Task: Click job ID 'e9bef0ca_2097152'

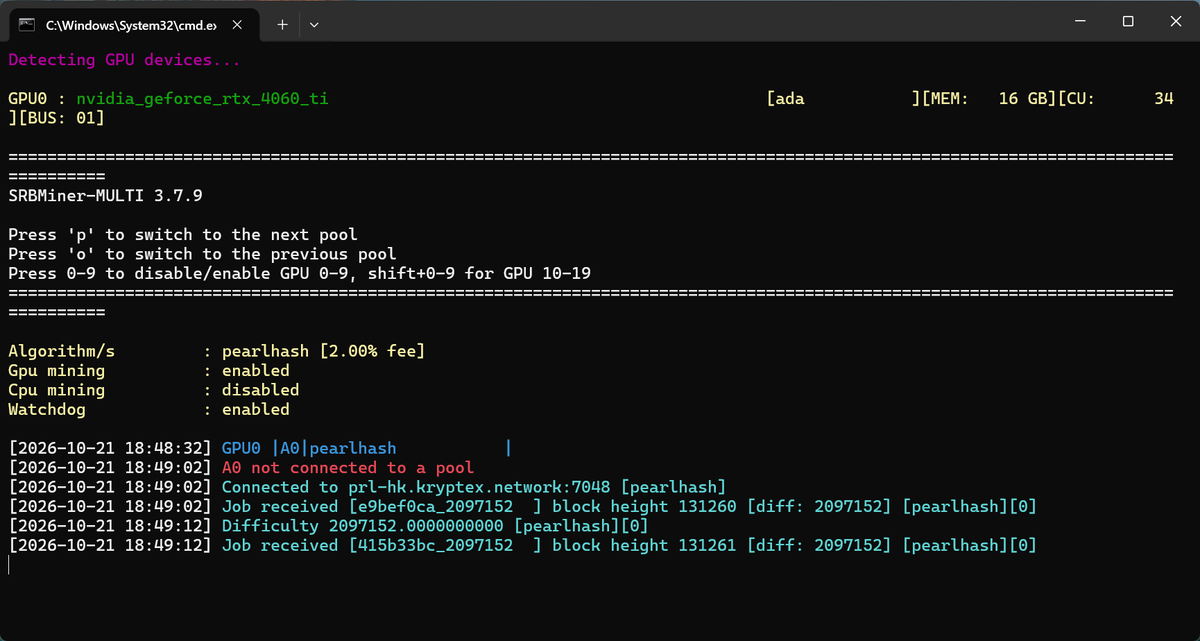Action: point(436,507)
